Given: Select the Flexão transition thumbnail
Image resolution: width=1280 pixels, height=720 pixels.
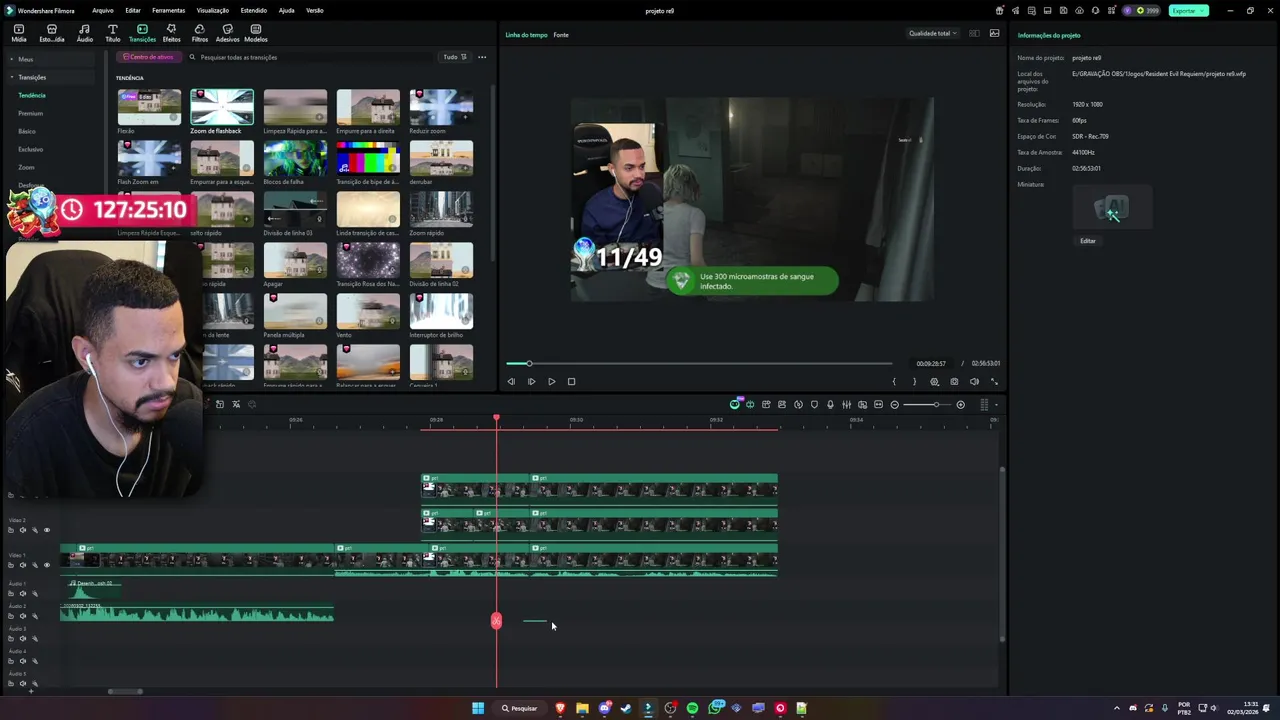Looking at the screenshot, I should [149, 107].
